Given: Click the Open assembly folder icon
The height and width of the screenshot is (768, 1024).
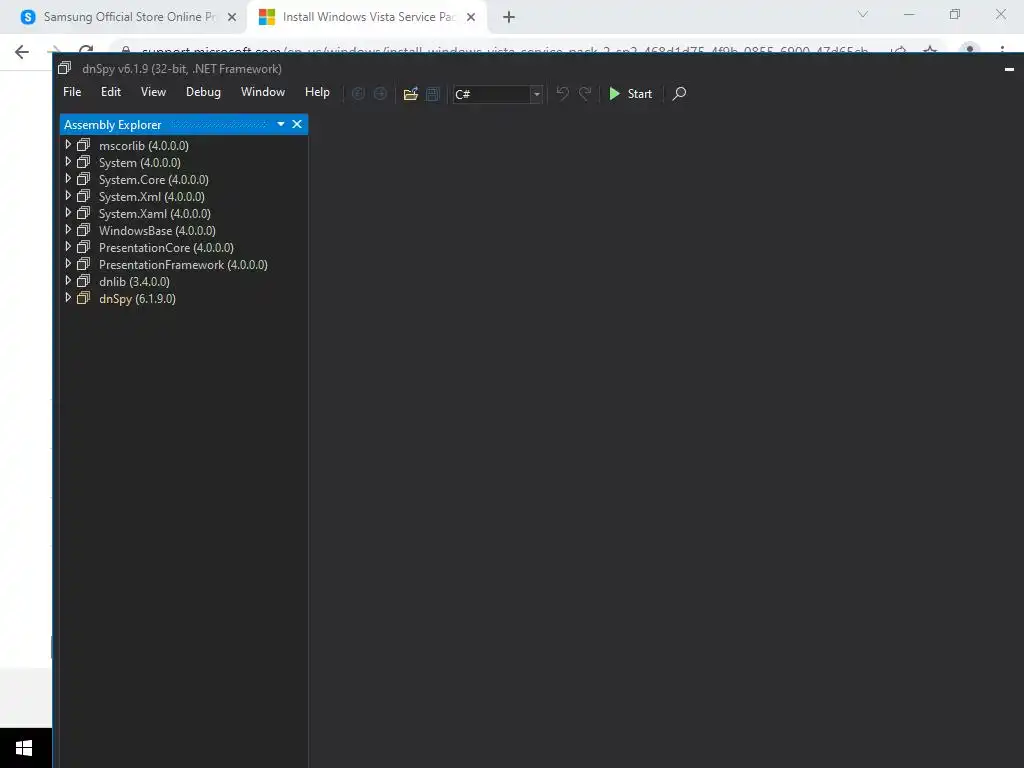Looking at the screenshot, I should (x=411, y=94).
